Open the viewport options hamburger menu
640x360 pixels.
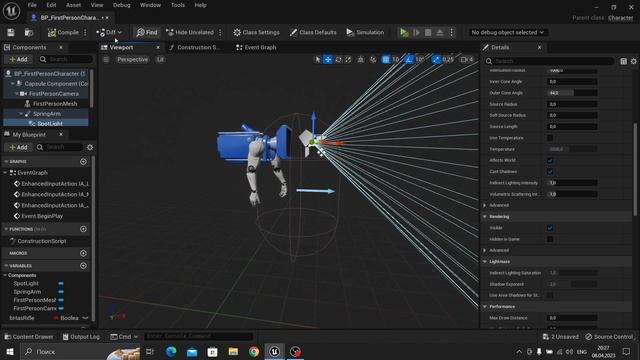tap(106, 60)
